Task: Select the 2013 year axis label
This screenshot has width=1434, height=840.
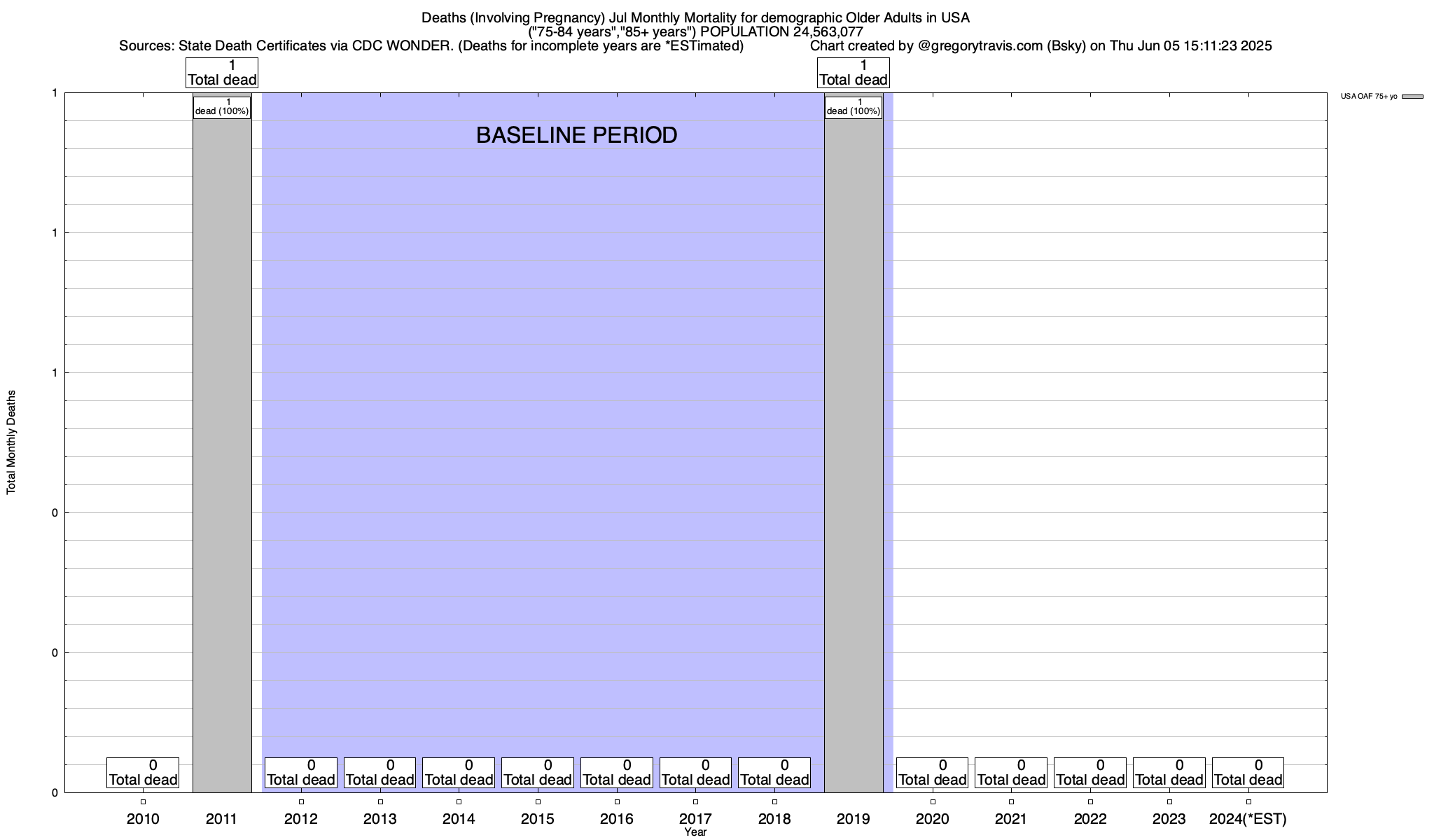Action: click(x=380, y=819)
